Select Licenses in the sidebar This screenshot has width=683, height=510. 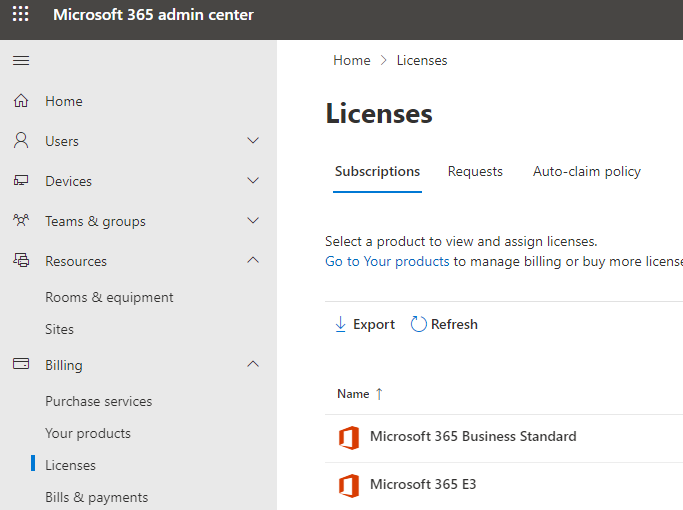coord(70,465)
